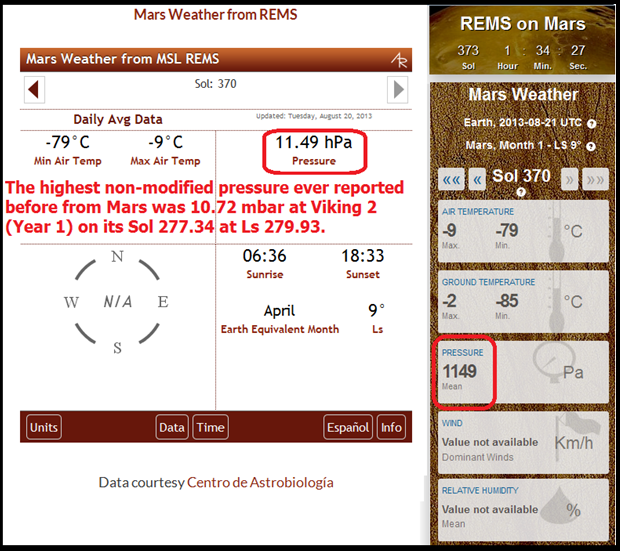Click the WIND card label

coord(452,423)
